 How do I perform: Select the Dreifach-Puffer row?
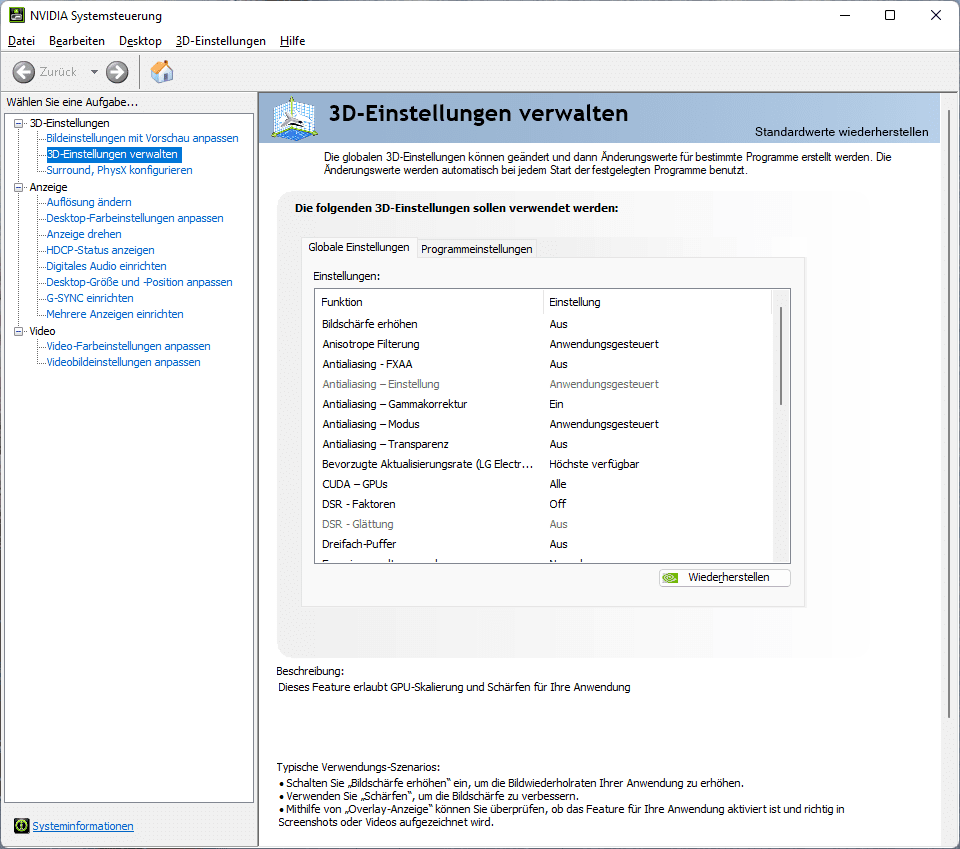[544, 544]
